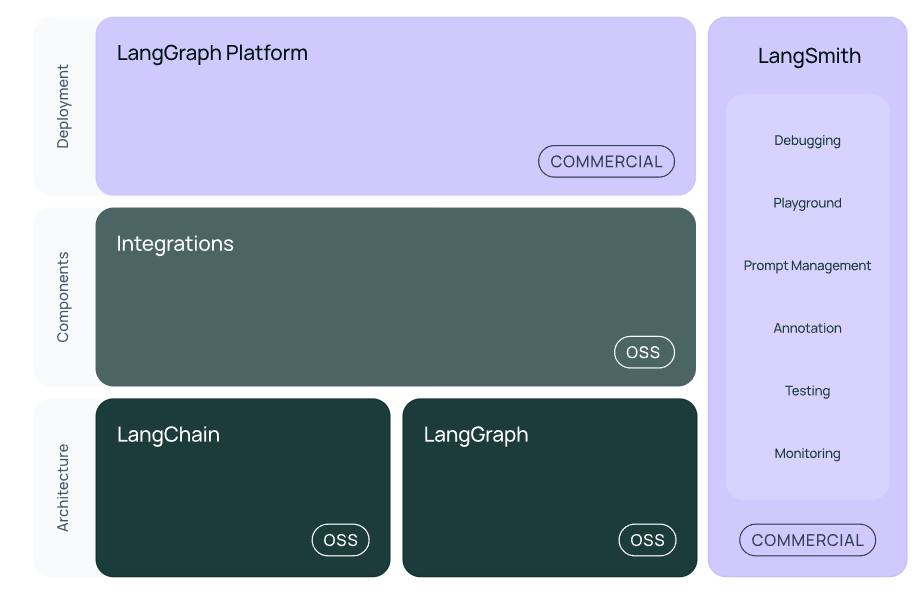Click the OSS badge in Integrations block
The image size is (919, 594).
point(643,352)
